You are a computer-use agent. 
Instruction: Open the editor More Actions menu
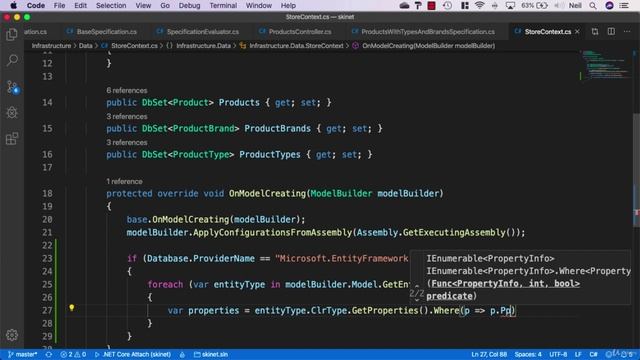[627, 31]
